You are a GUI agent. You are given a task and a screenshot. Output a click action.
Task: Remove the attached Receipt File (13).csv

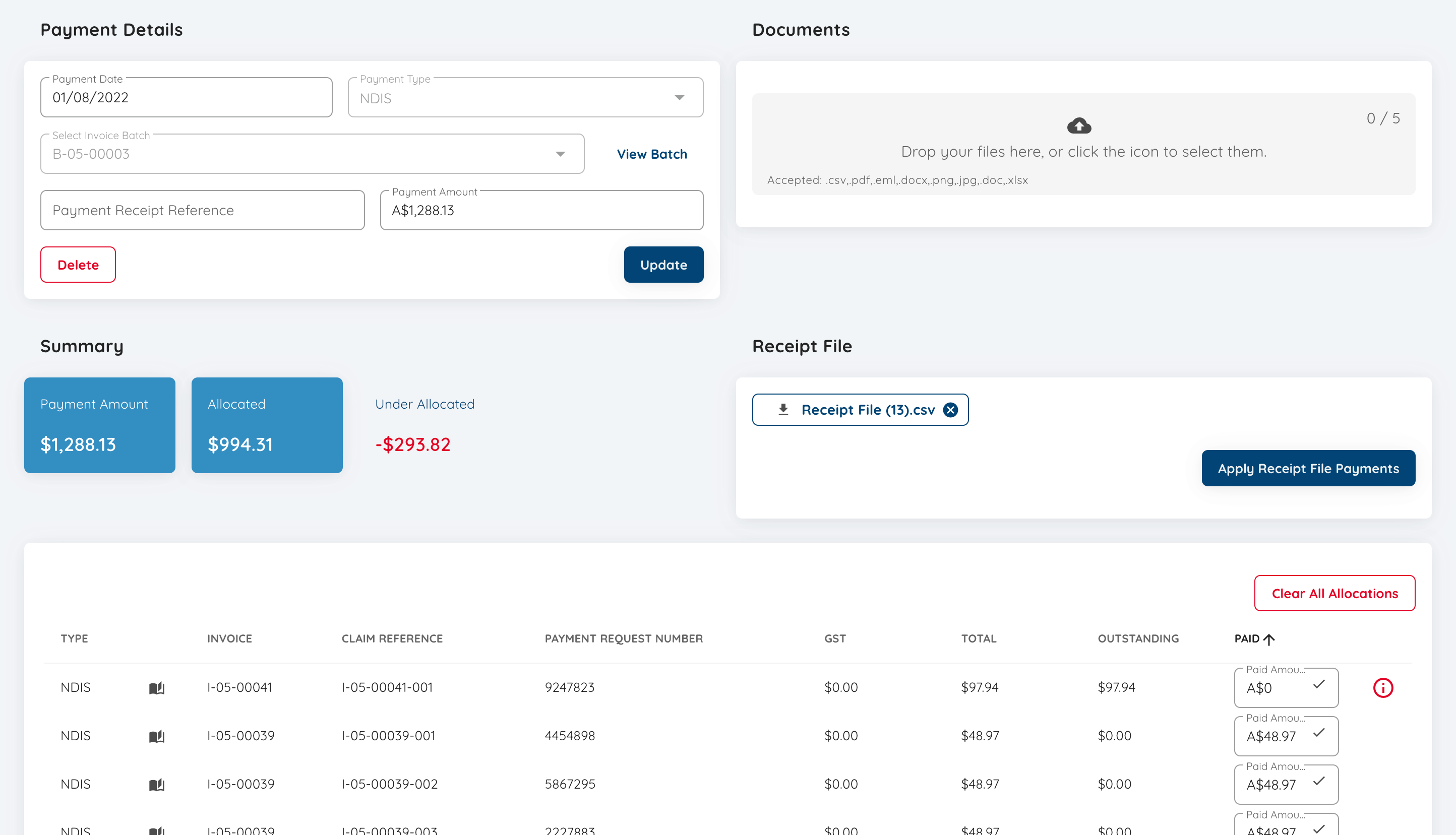click(x=951, y=410)
